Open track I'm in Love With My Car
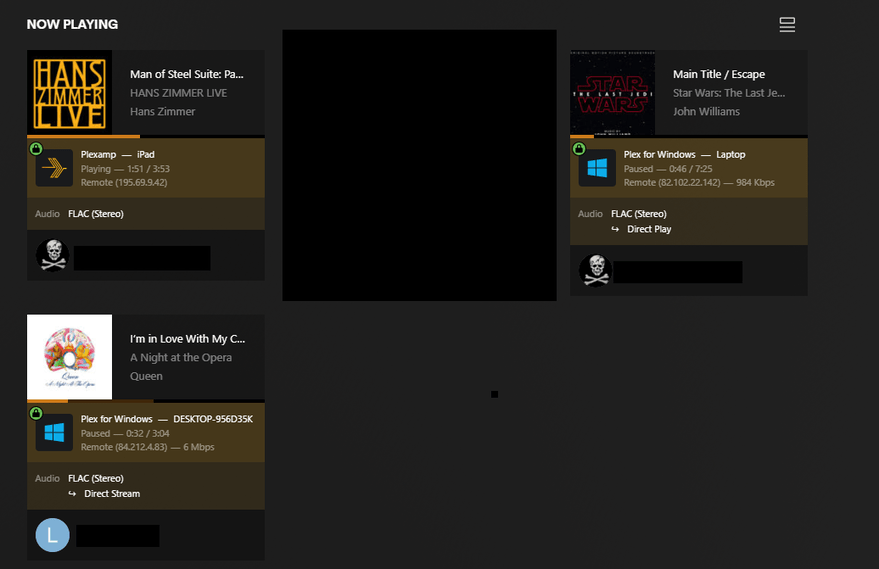 pyautogui.click(x=187, y=339)
